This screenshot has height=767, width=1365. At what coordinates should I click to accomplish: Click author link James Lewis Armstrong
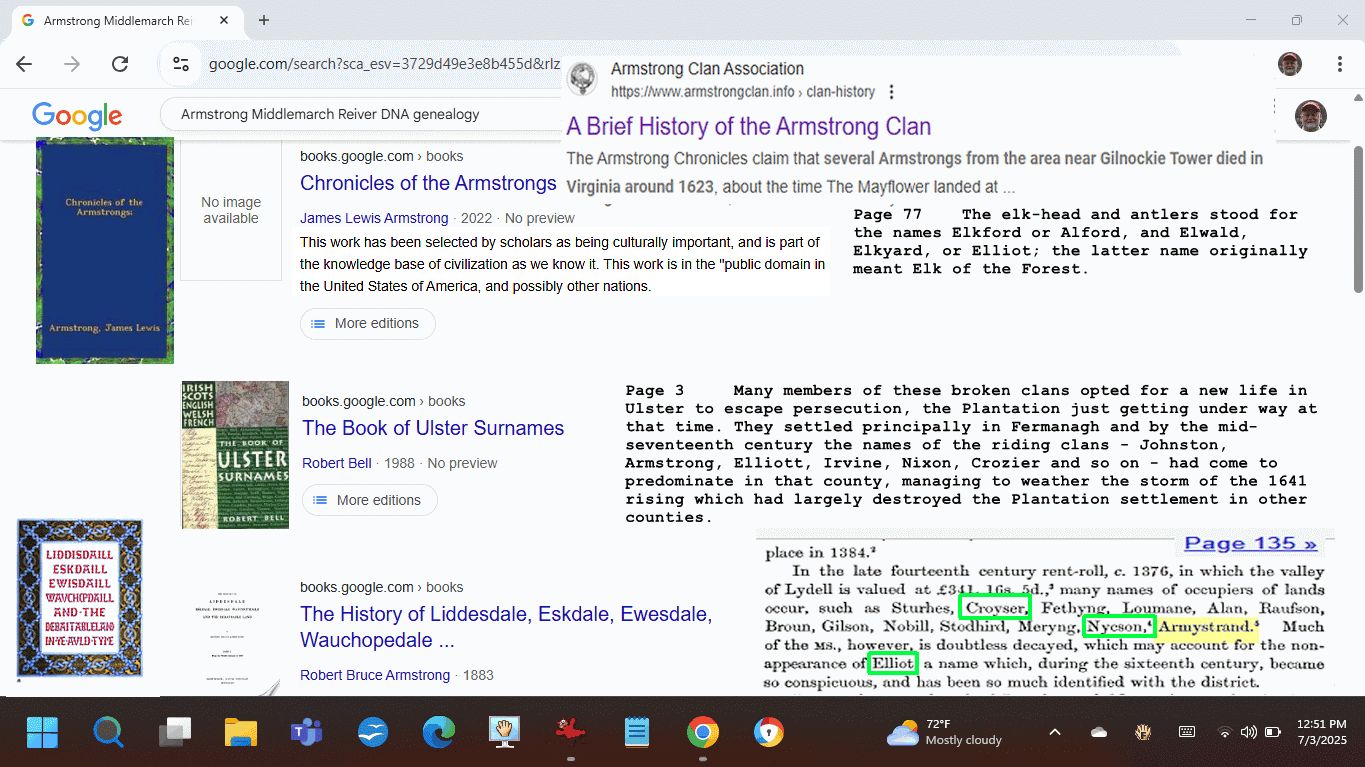coord(374,218)
